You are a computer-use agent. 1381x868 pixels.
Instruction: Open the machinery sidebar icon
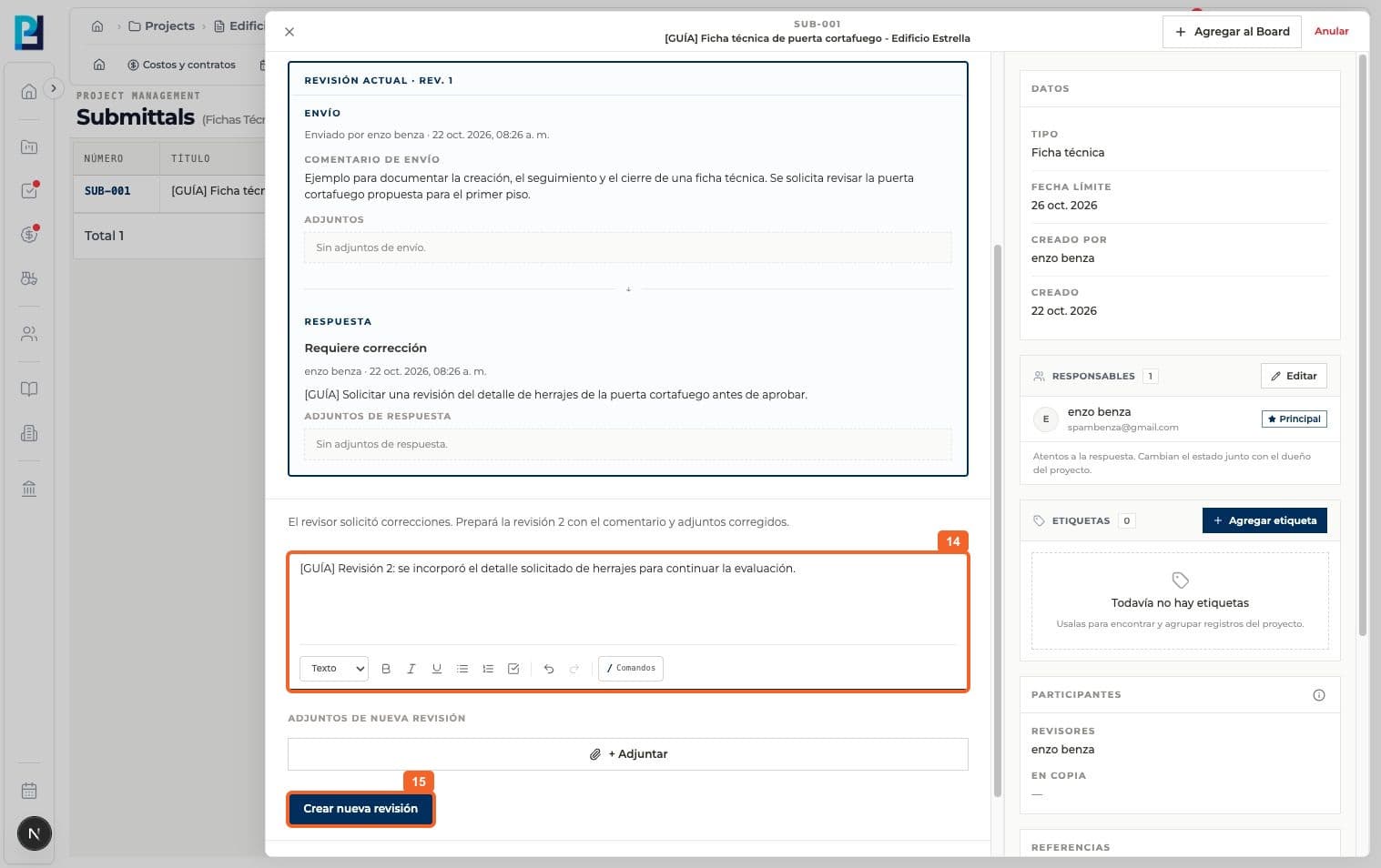[x=29, y=278]
